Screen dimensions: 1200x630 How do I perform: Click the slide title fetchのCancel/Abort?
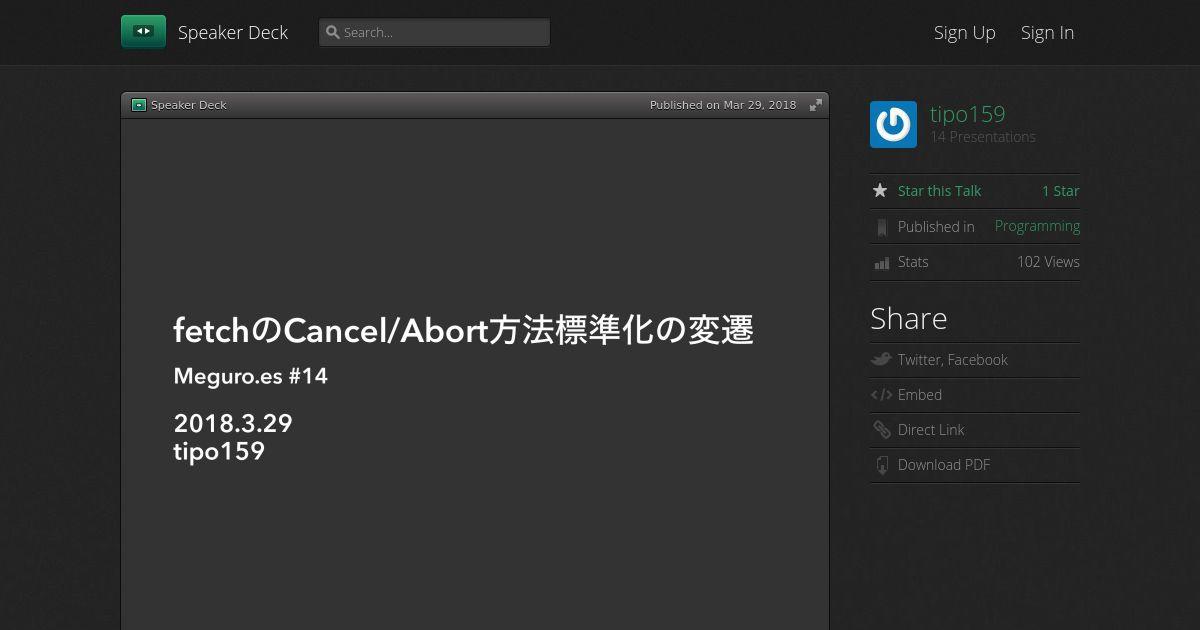point(463,330)
